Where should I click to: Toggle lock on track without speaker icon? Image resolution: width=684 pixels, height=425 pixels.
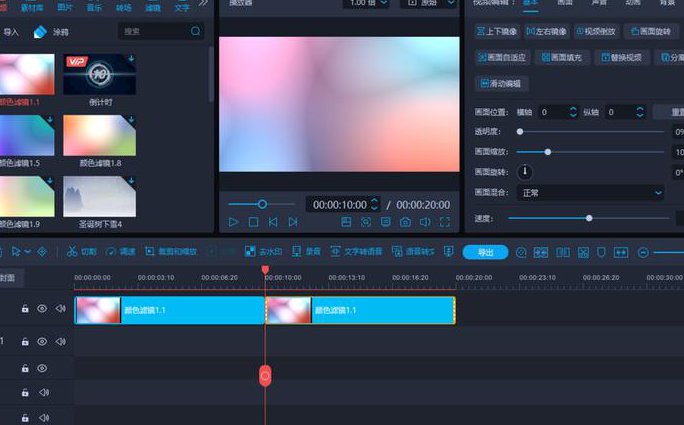pos(25,368)
